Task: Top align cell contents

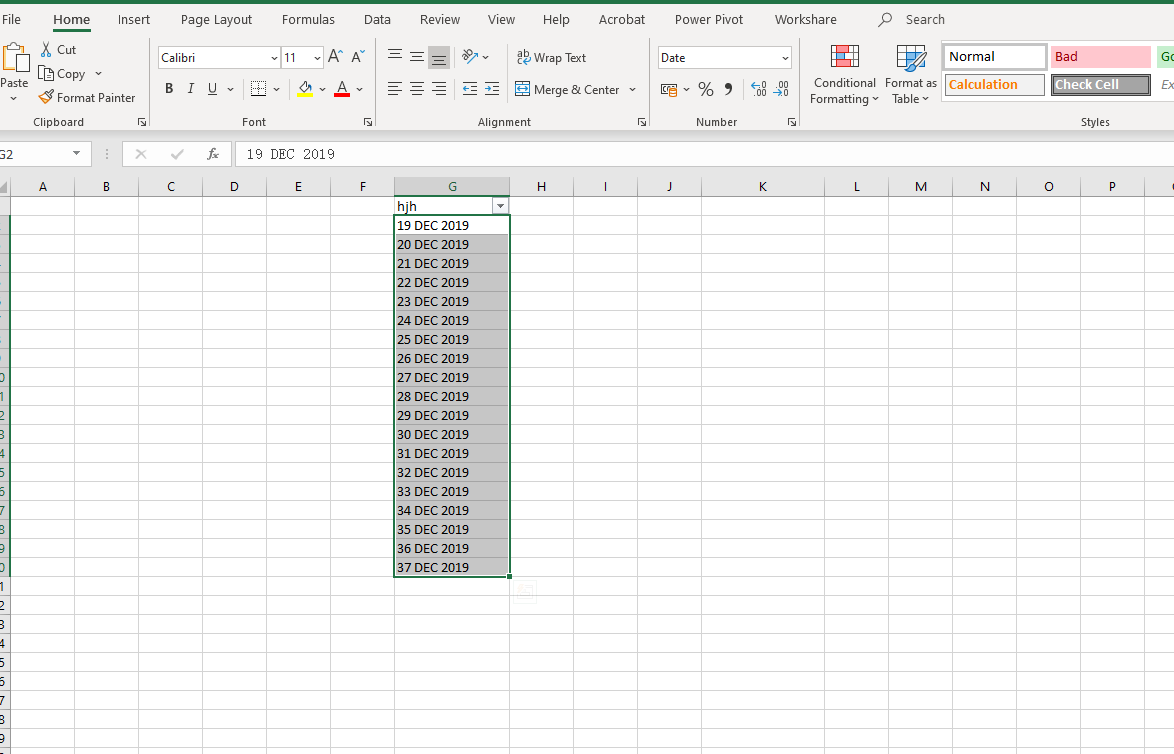Action: point(395,57)
